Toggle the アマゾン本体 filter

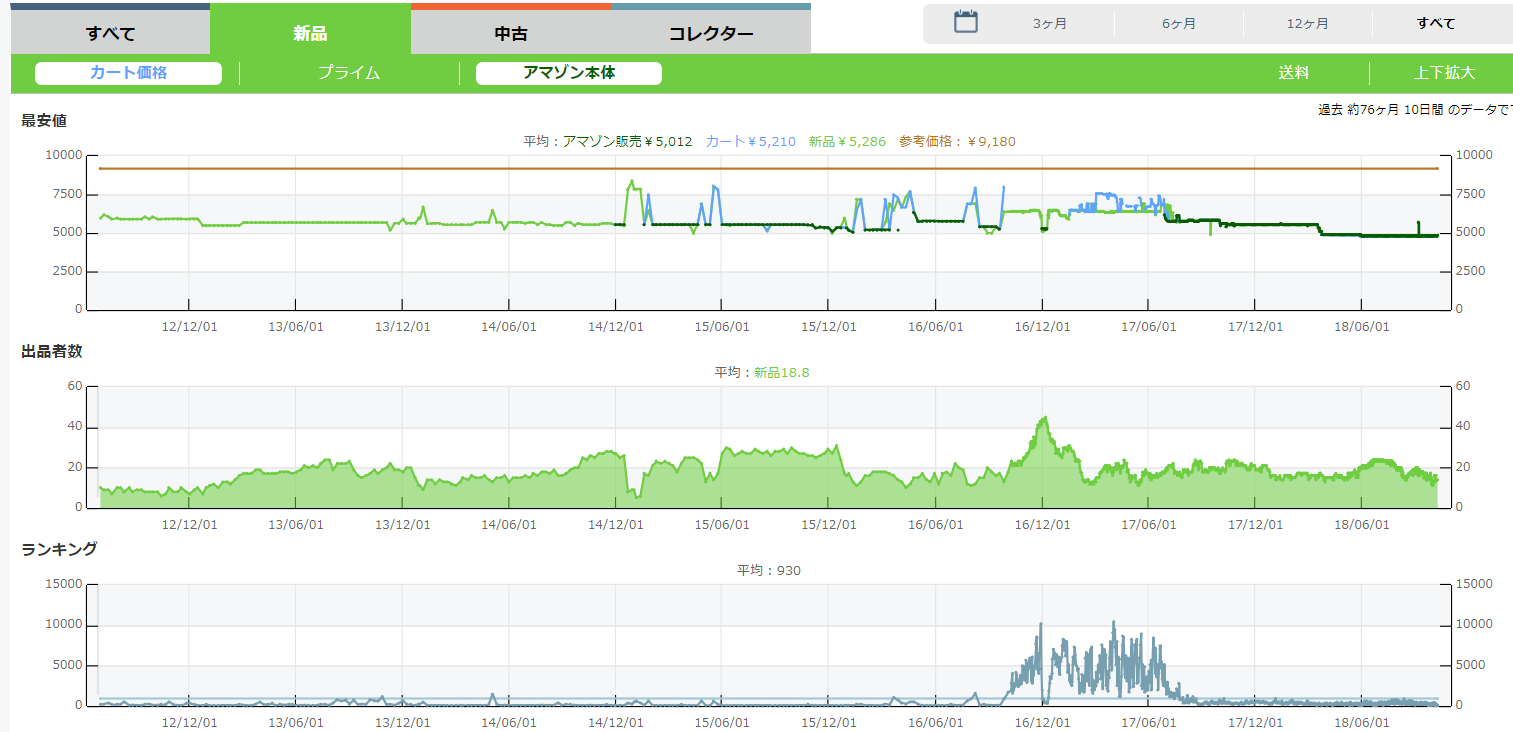[x=569, y=73]
